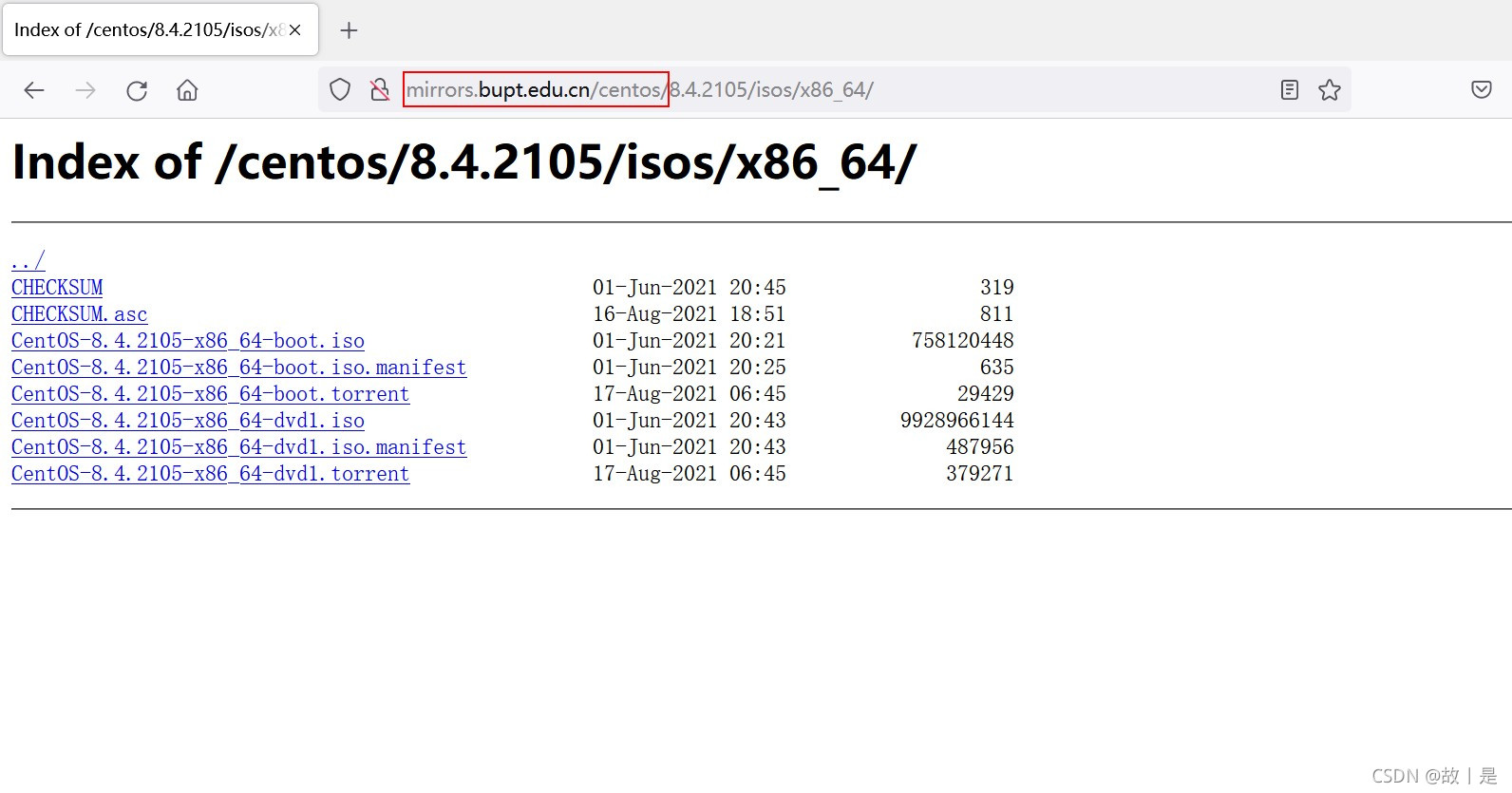Viewport: 1512px width, 793px height.
Task: Reload the current page
Action: [137, 90]
